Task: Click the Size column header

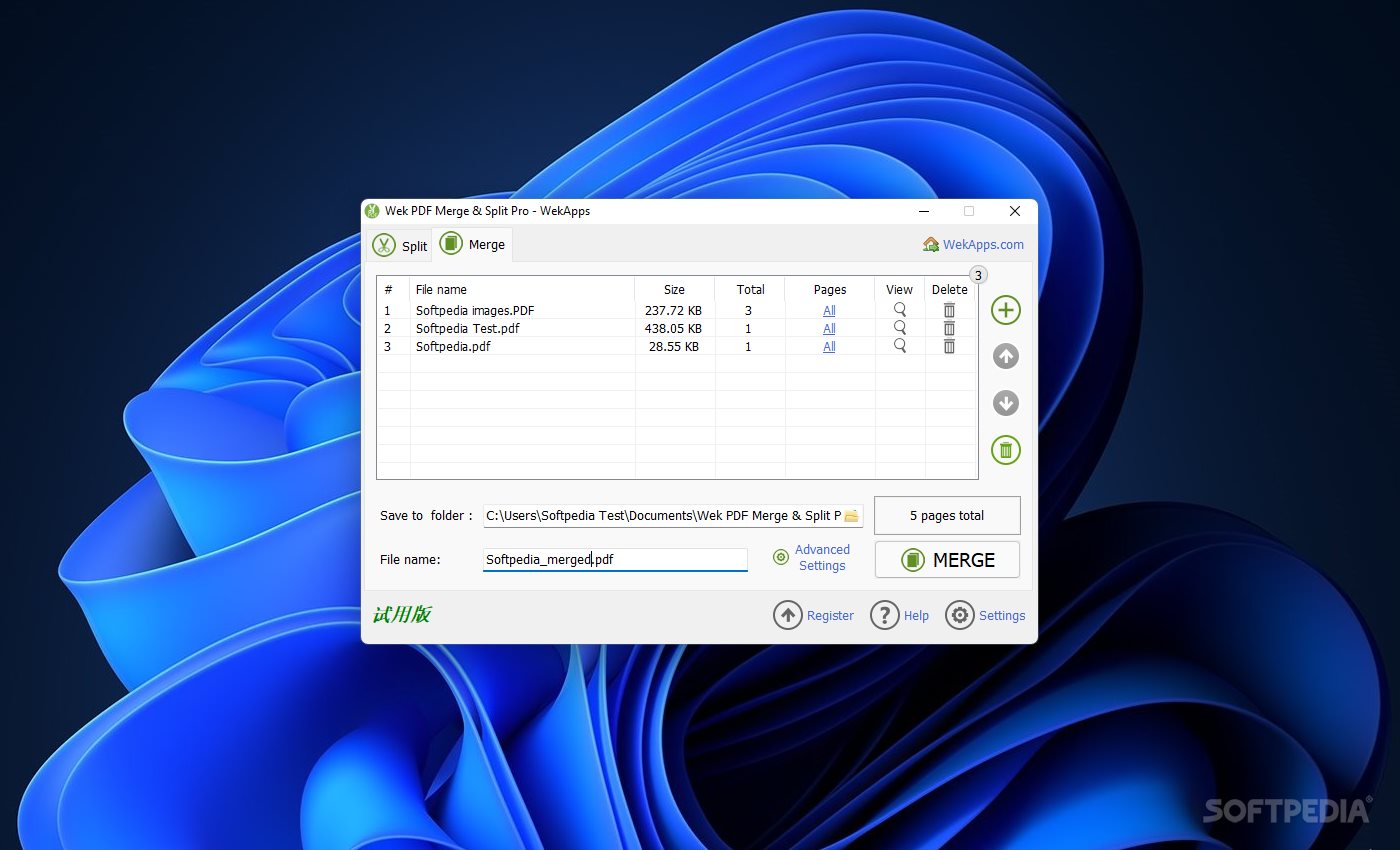Action: point(674,289)
